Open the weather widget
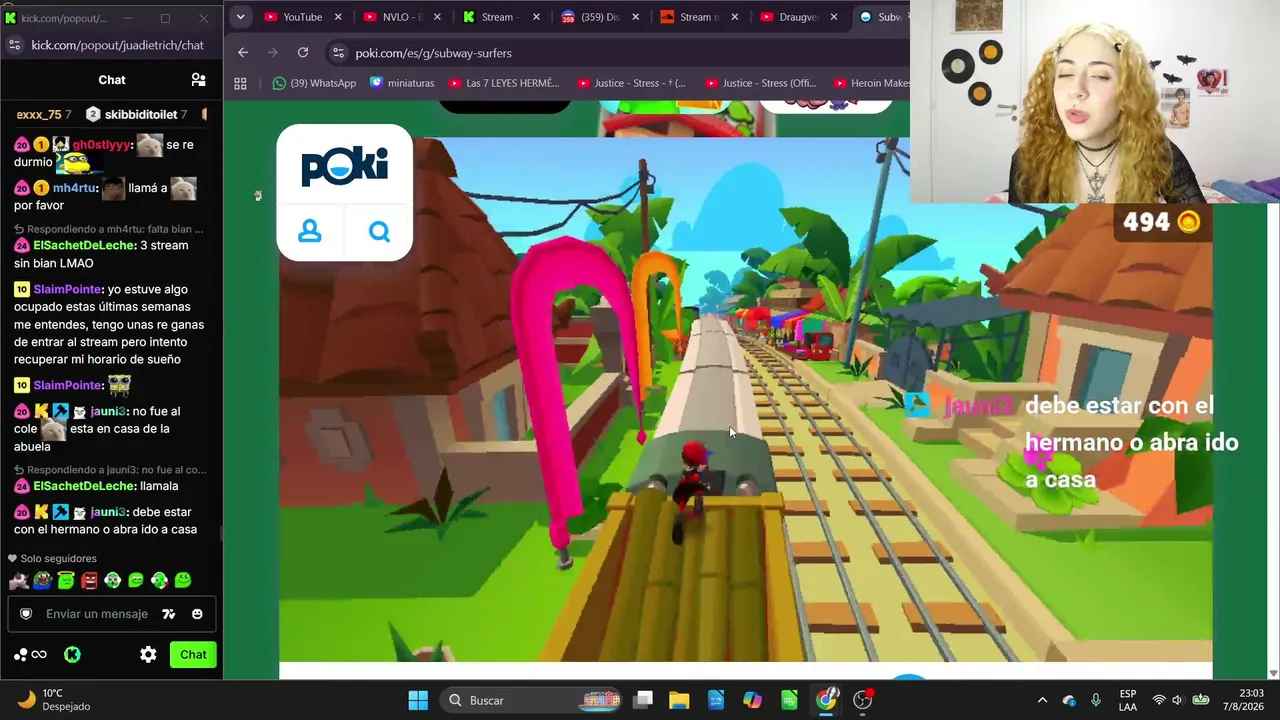This screenshot has height=720, width=1280. [x=55, y=700]
